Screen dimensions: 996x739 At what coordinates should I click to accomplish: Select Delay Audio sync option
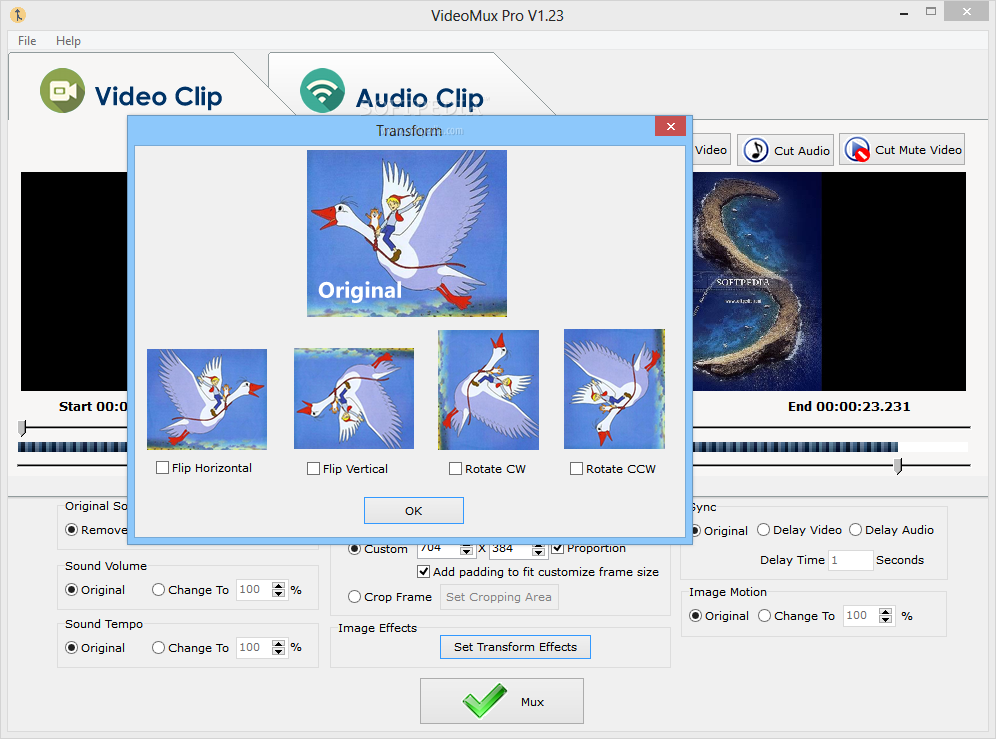856,530
